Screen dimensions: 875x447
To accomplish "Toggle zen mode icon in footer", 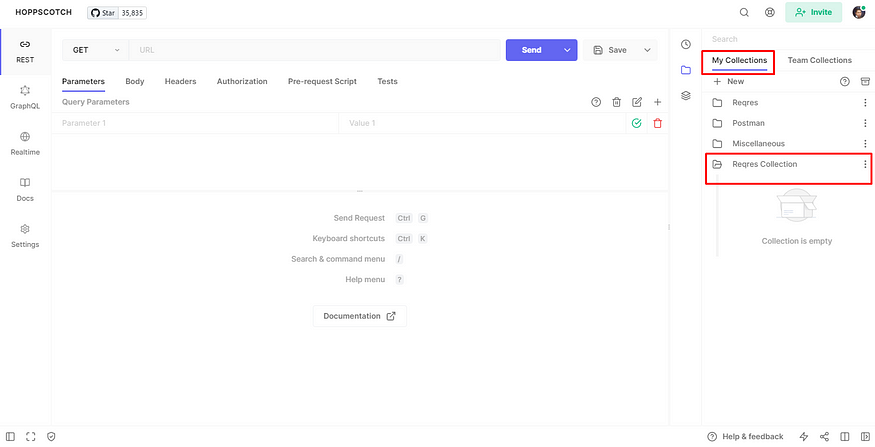I will tap(31, 436).
